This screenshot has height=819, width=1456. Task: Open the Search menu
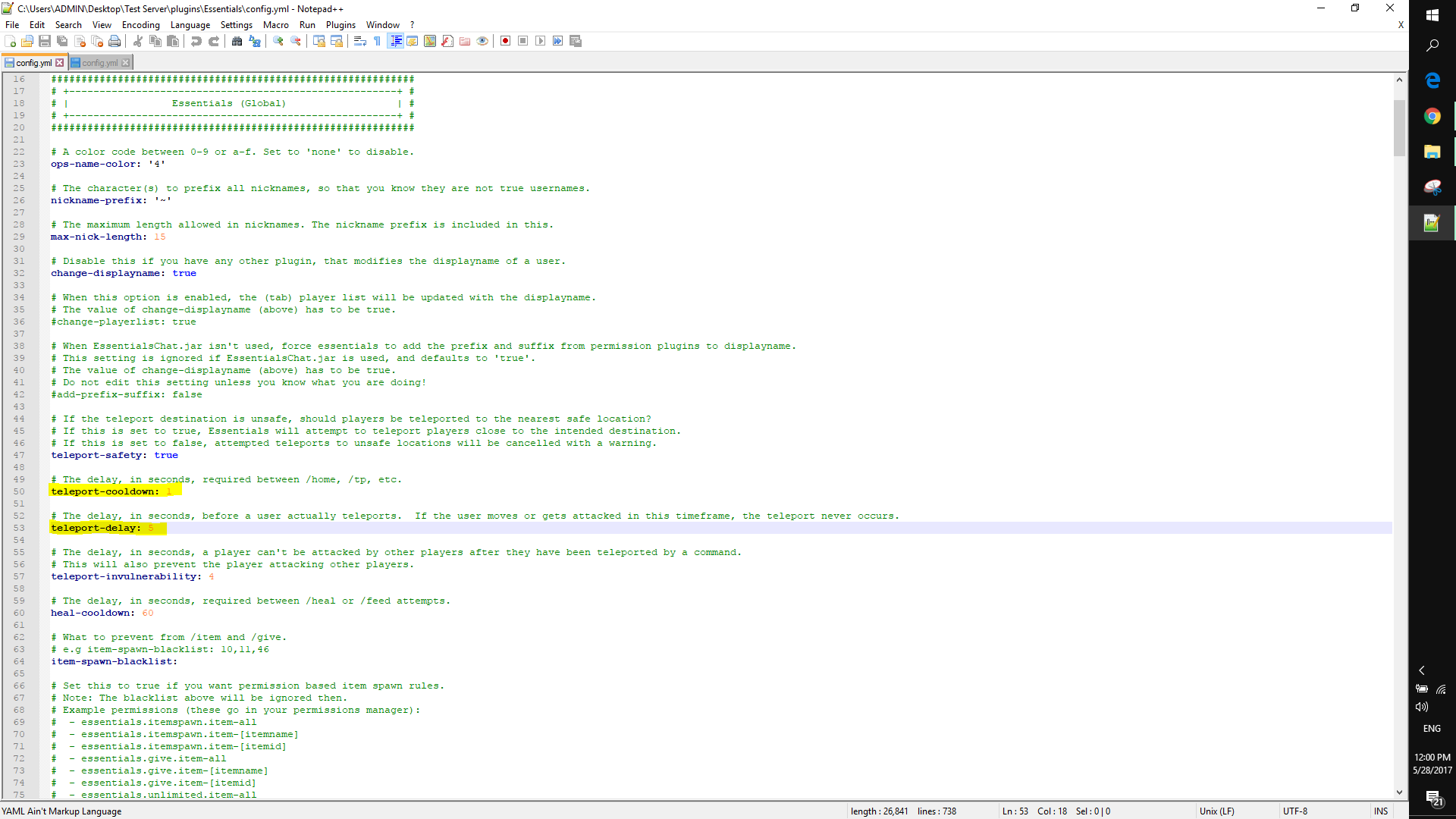[x=68, y=25]
